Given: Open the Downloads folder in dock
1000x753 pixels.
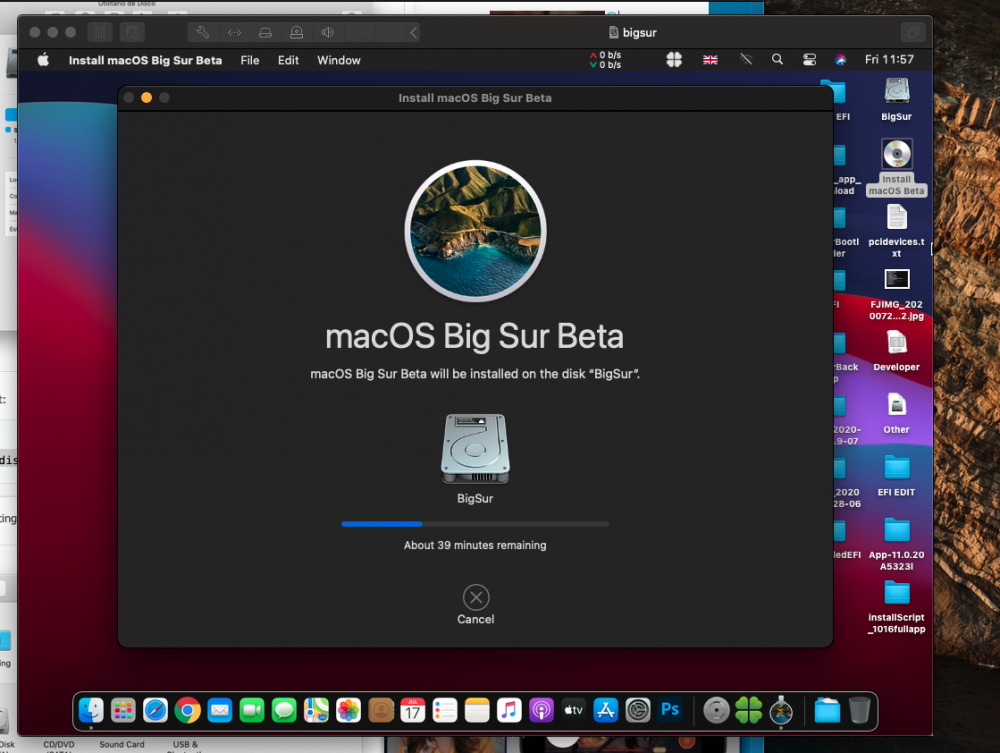Looking at the screenshot, I should [827, 710].
